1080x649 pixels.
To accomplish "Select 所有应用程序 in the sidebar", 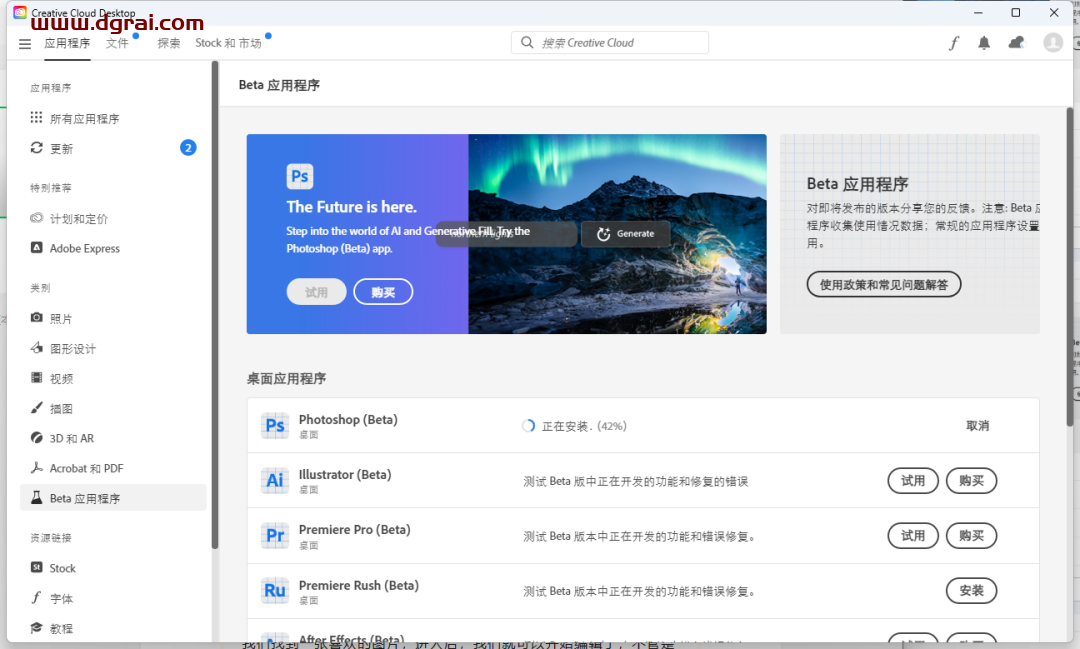I will pos(84,119).
